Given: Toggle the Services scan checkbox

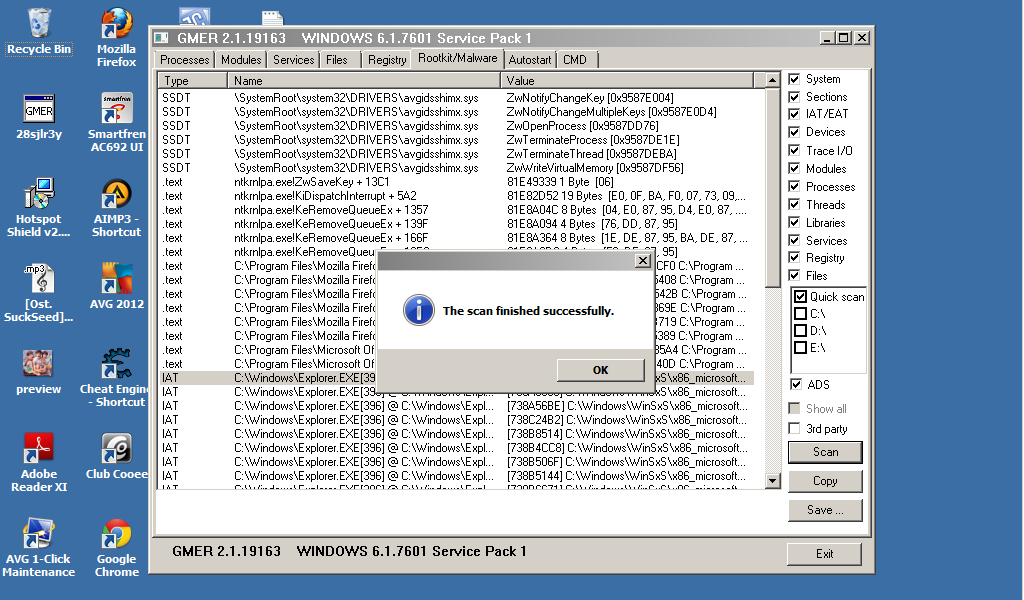Looking at the screenshot, I should pyautogui.click(x=794, y=240).
